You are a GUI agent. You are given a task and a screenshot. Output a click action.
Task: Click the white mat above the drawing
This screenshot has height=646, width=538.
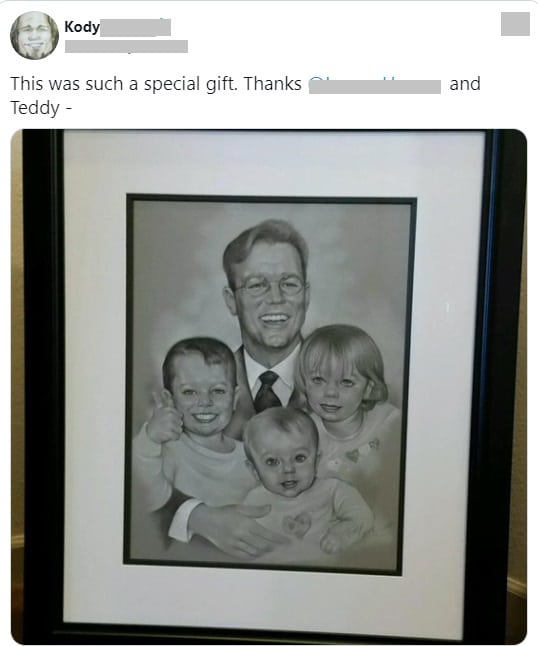pyautogui.click(x=272, y=163)
